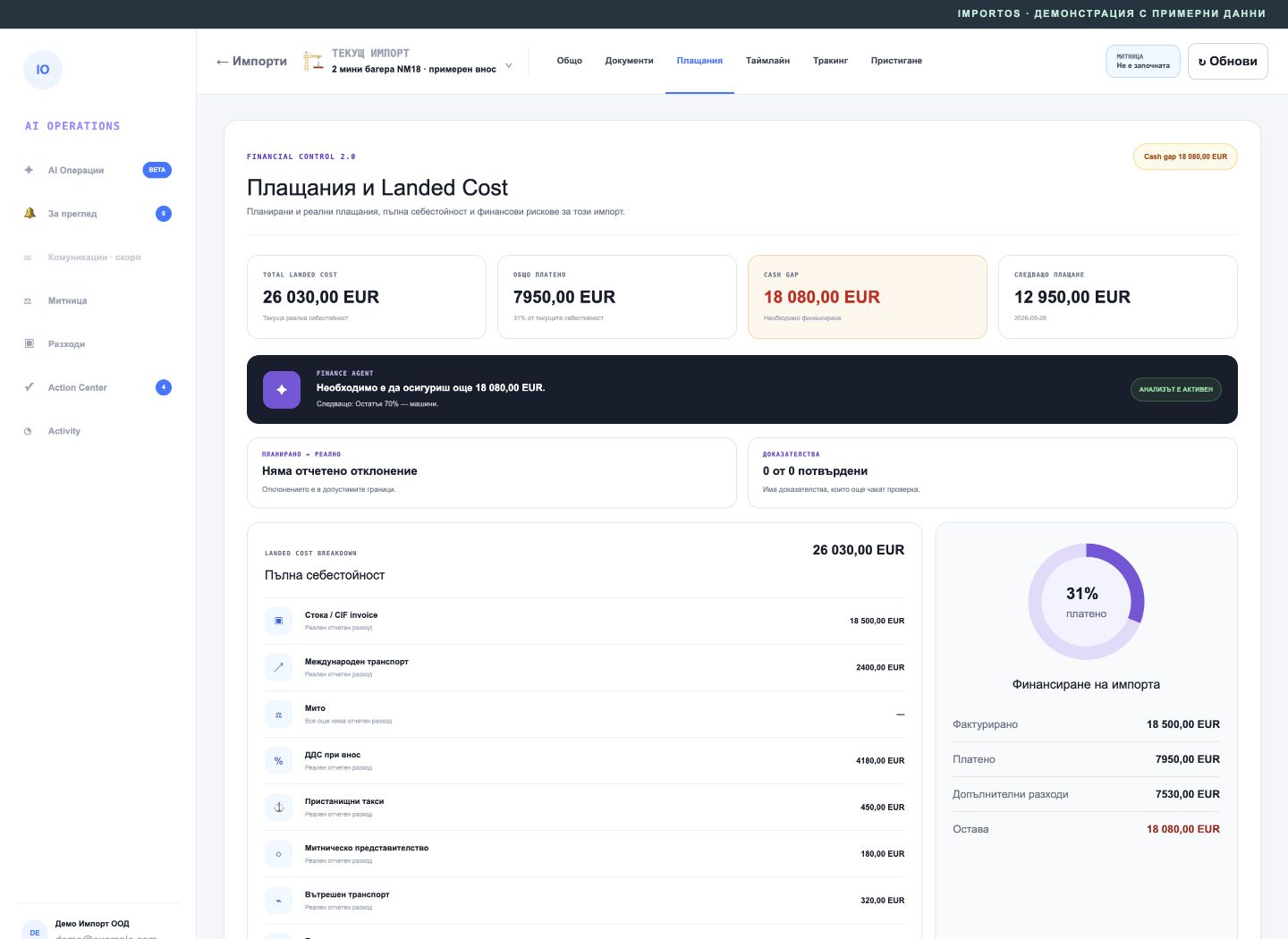Click the 0 от 0 потвърдени text

coord(815,471)
